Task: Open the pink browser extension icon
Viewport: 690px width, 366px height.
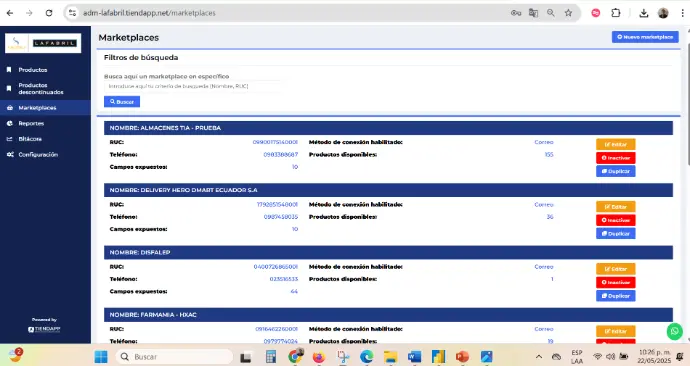Action: pyautogui.click(x=595, y=13)
